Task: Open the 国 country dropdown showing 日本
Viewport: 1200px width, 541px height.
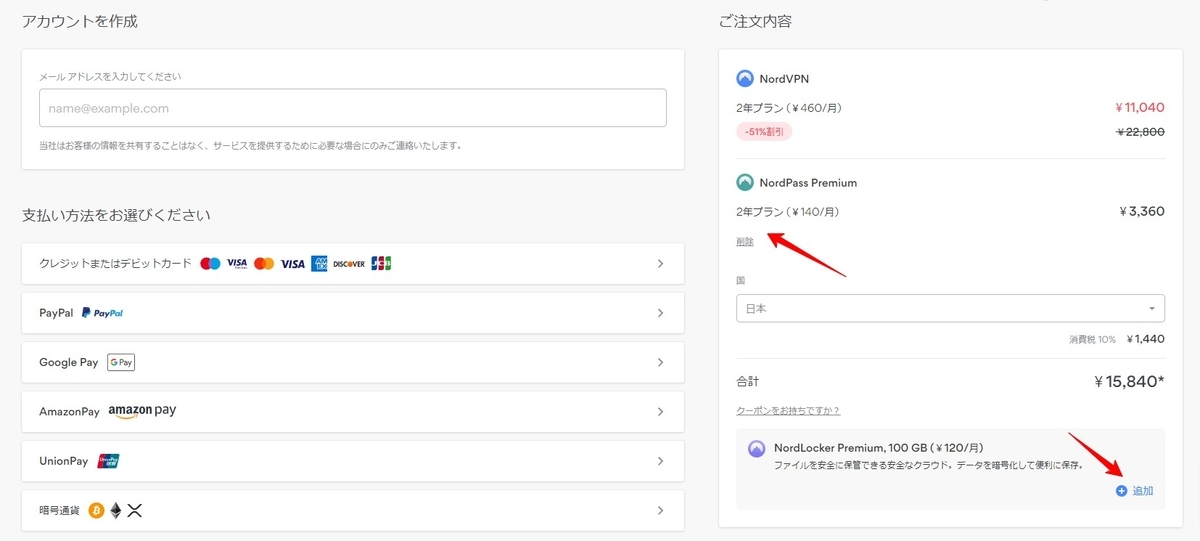Action: (x=950, y=308)
